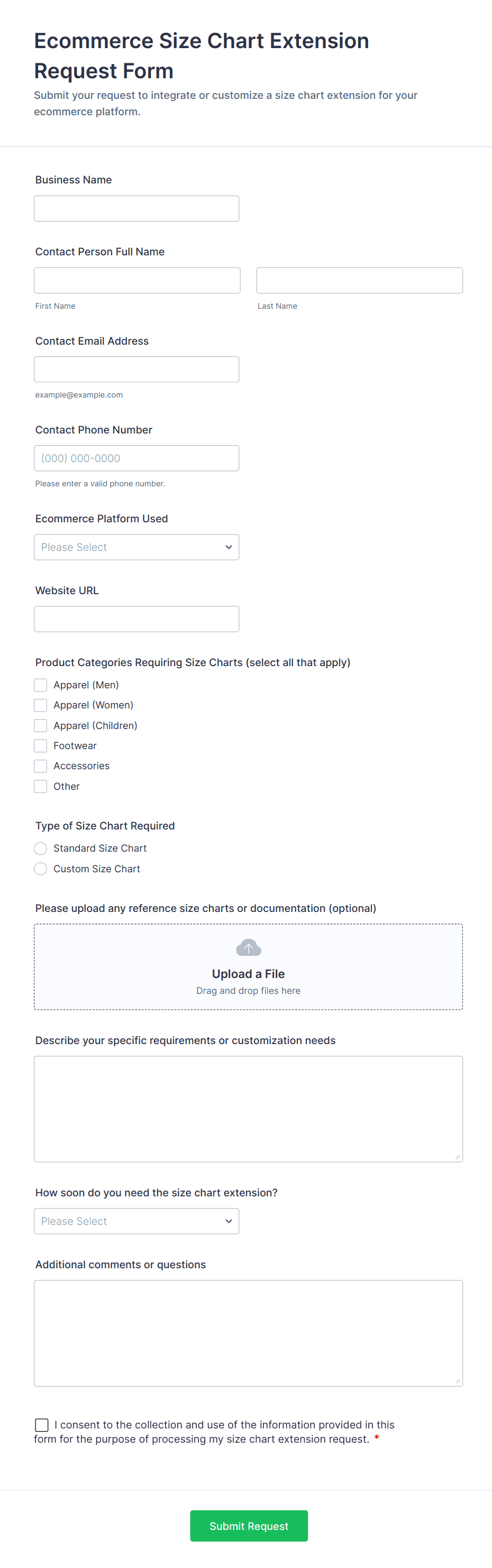The width and height of the screenshot is (492, 1568).
Task: Select the Standard Size Chart option
Action: 41,848
